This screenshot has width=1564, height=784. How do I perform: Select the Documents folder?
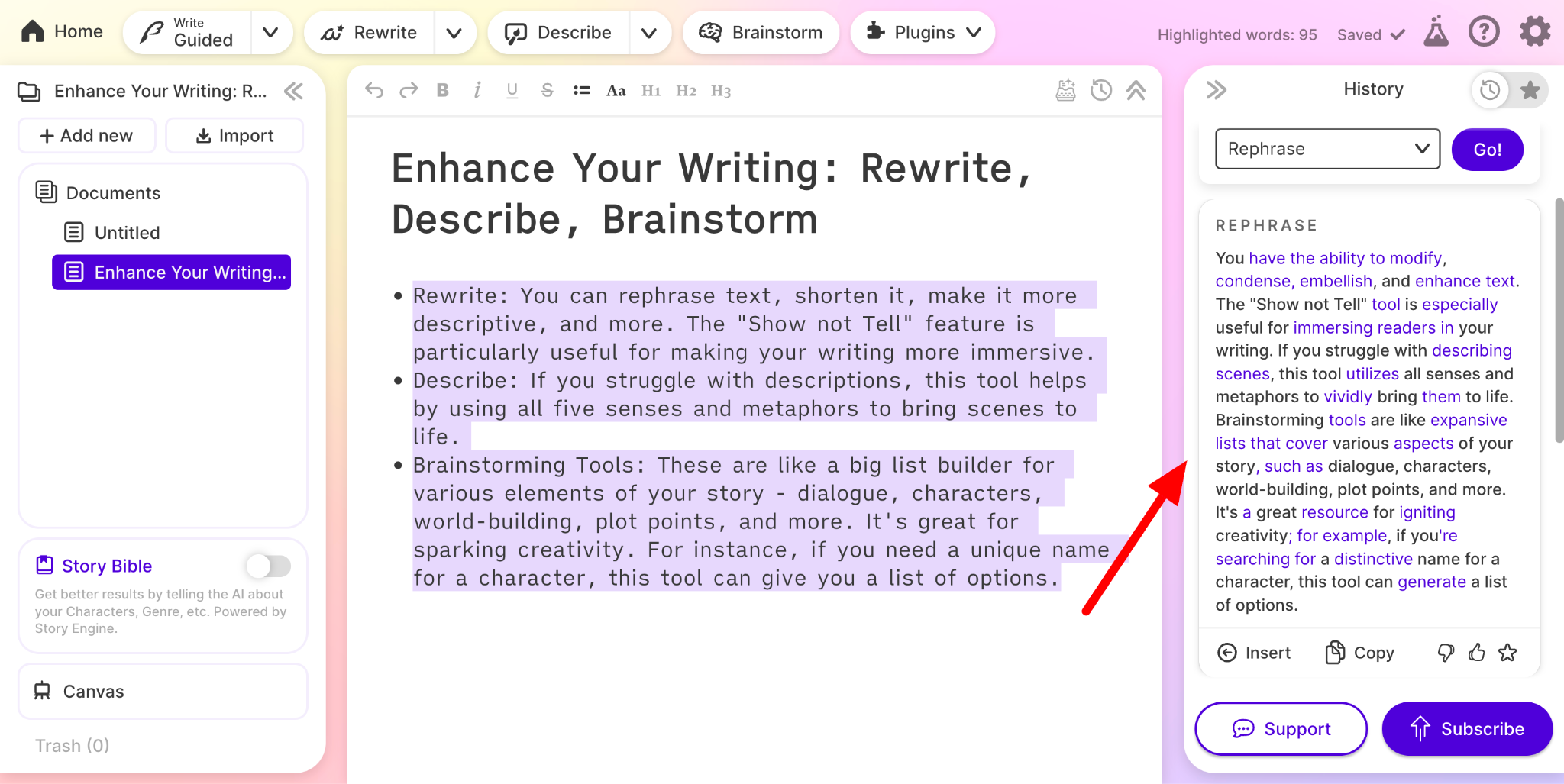pos(99,192)
